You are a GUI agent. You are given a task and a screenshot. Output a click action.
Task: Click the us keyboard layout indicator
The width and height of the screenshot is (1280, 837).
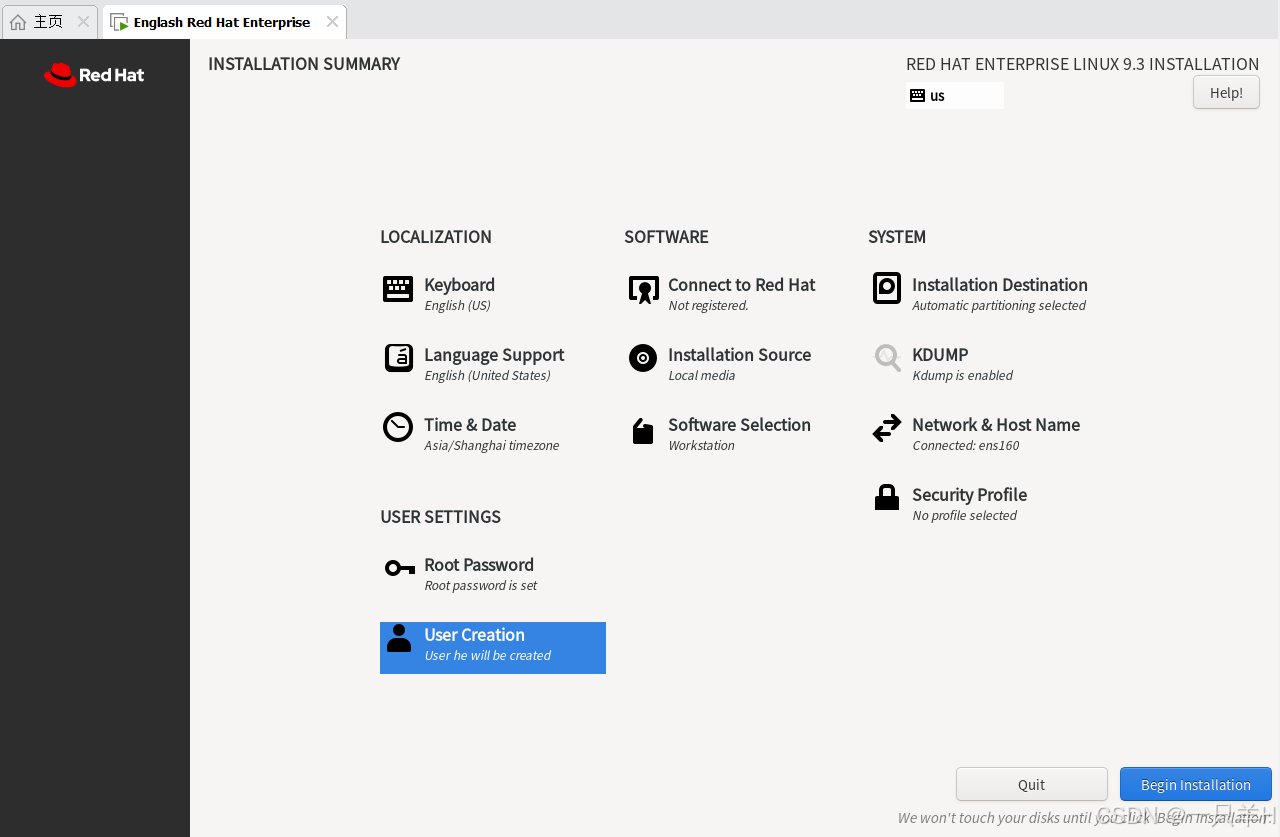point(954,96)
